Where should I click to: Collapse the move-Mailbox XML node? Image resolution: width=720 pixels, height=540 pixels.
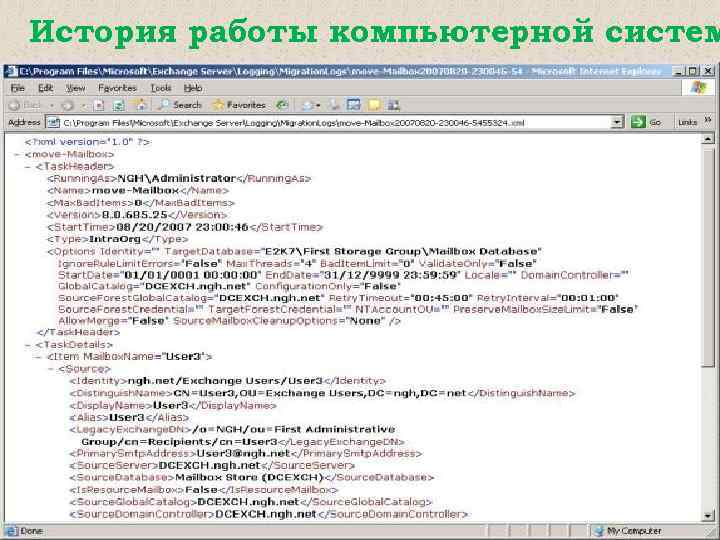click(x=17, y=154)
